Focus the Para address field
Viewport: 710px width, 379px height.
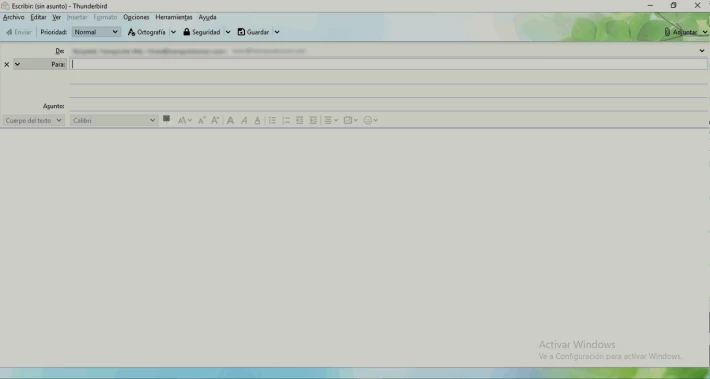coord(389,64)
